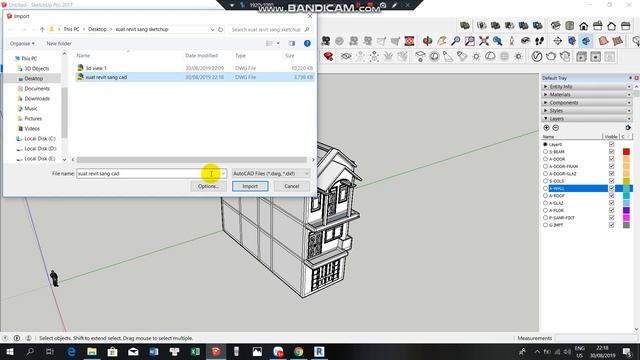Click the Name column header in the file list
Screen dimensions: 640x360
click(83, 56)
